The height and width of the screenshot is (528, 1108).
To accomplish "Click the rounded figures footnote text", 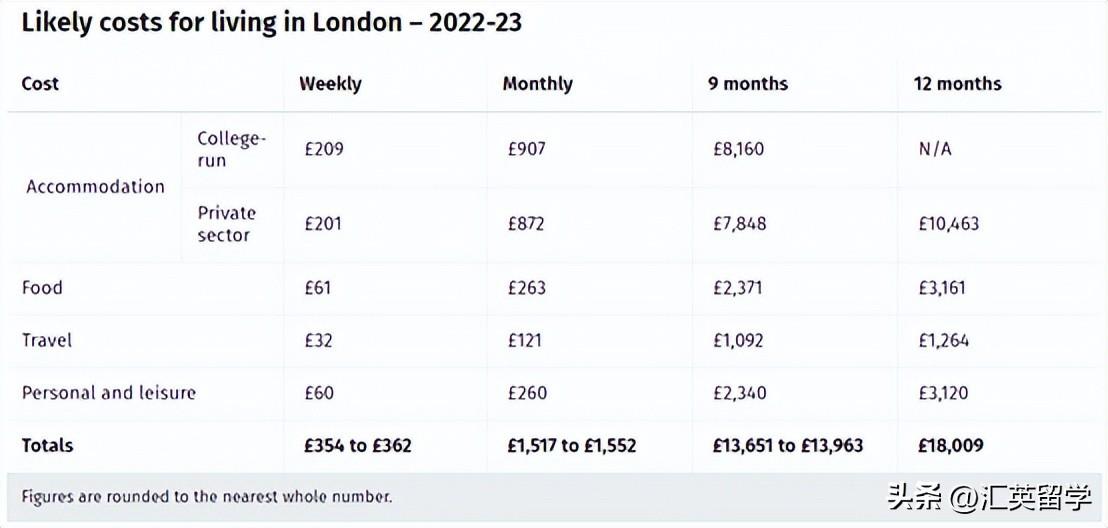I will 207,496.
